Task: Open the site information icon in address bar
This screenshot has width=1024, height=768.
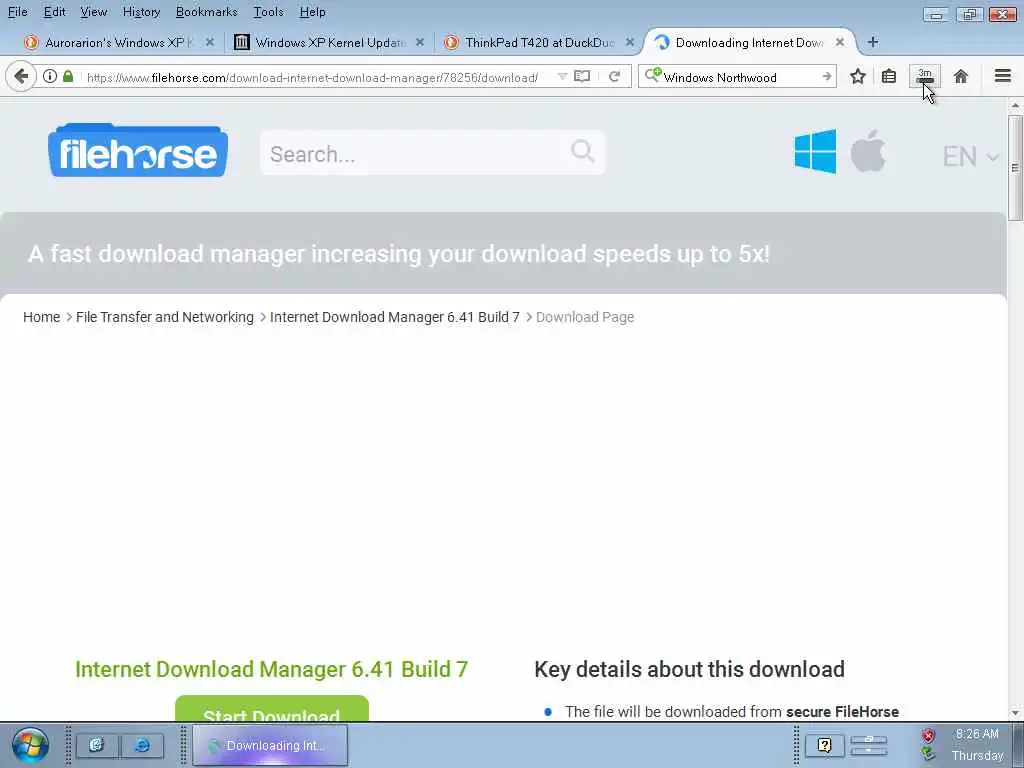Action: pos(50,76)
